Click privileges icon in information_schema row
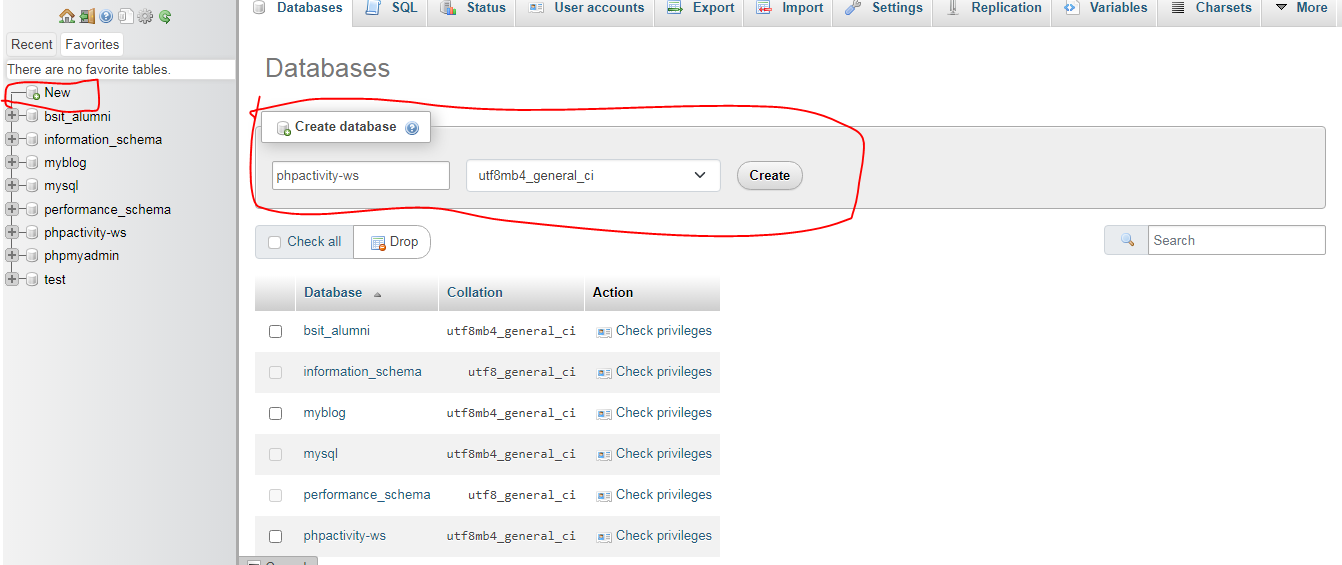This screenshot has height=565, width=1342. (604, 373)
